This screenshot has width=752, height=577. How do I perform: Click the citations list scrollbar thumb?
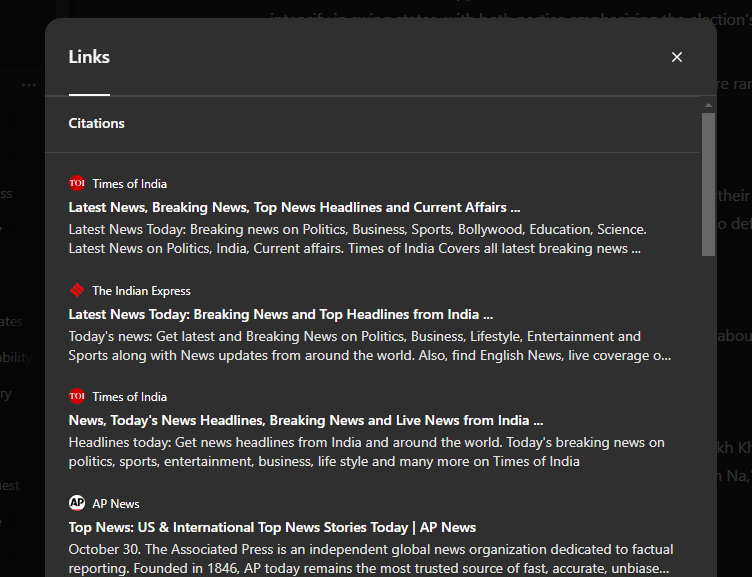pos(708,183)
